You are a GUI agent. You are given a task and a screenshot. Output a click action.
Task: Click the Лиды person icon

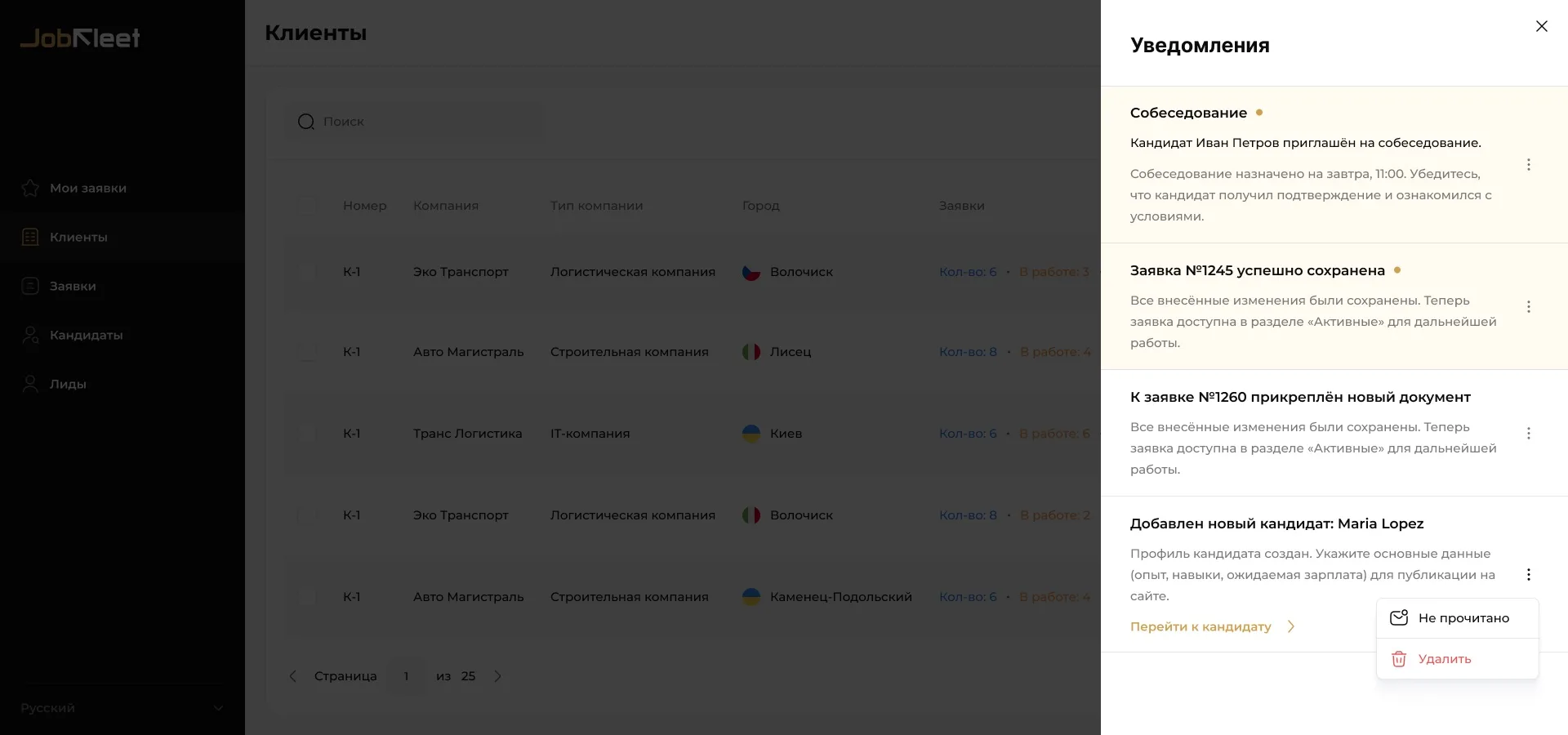point(30,384)
